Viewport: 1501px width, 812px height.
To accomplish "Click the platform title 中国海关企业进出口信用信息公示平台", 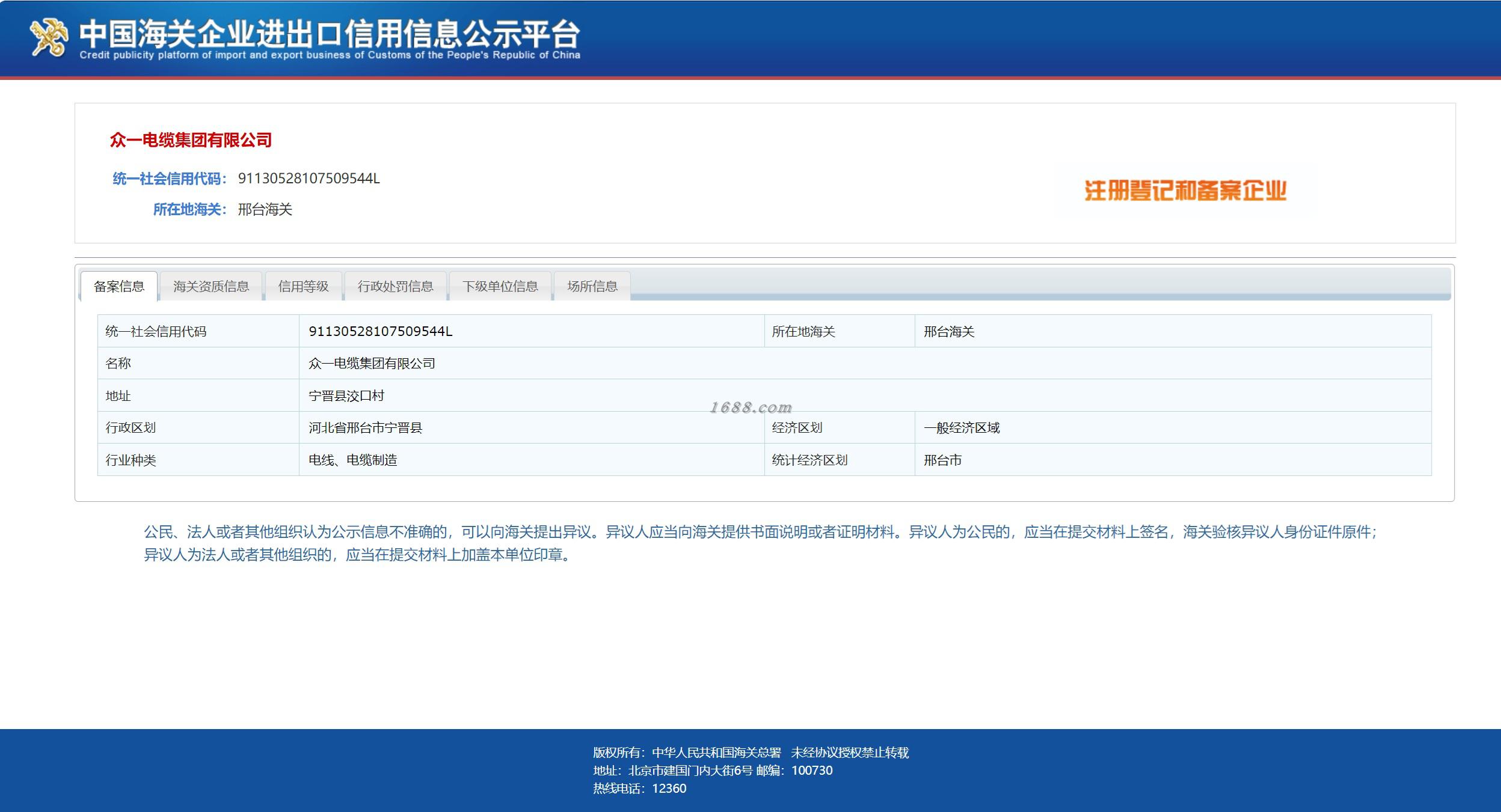I will [330, 34].
